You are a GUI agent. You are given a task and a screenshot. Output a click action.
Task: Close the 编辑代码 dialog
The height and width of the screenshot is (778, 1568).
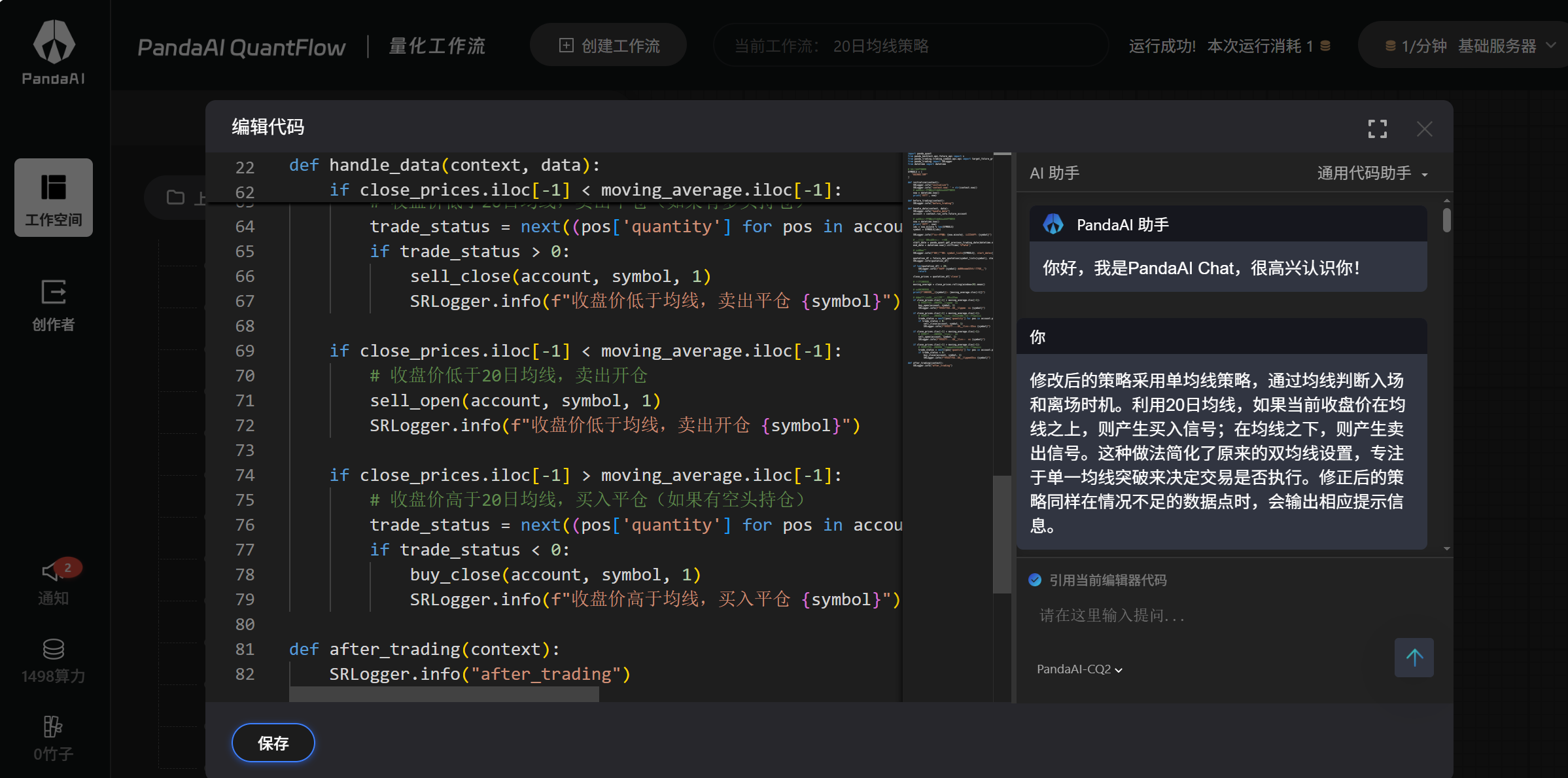pyautogui.click(x=1424, y=129)
